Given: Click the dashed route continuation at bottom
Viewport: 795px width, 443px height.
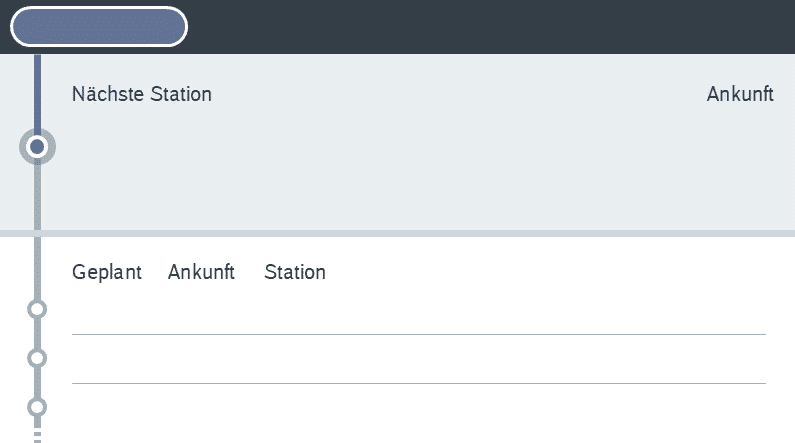Looking at the screenshot, I should (37, 433).
